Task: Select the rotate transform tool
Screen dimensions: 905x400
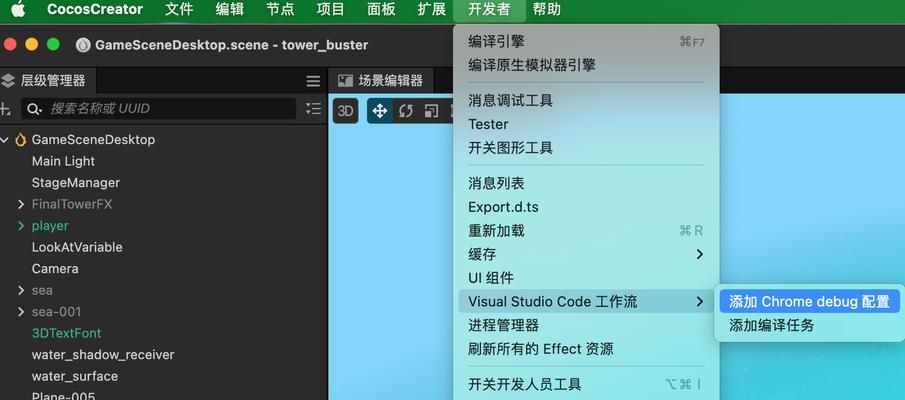Action: click(406, 111)
